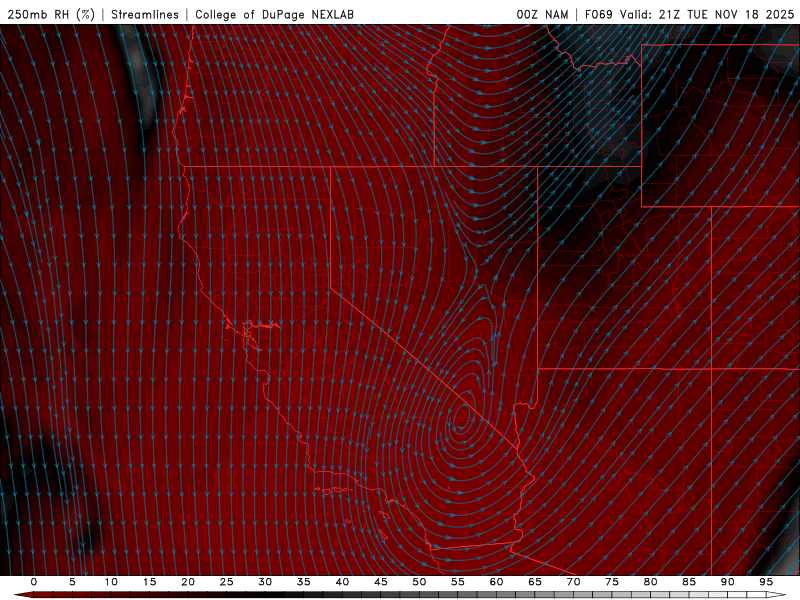
Task: Click the "35" color scale label
Action: coord(304,582)
